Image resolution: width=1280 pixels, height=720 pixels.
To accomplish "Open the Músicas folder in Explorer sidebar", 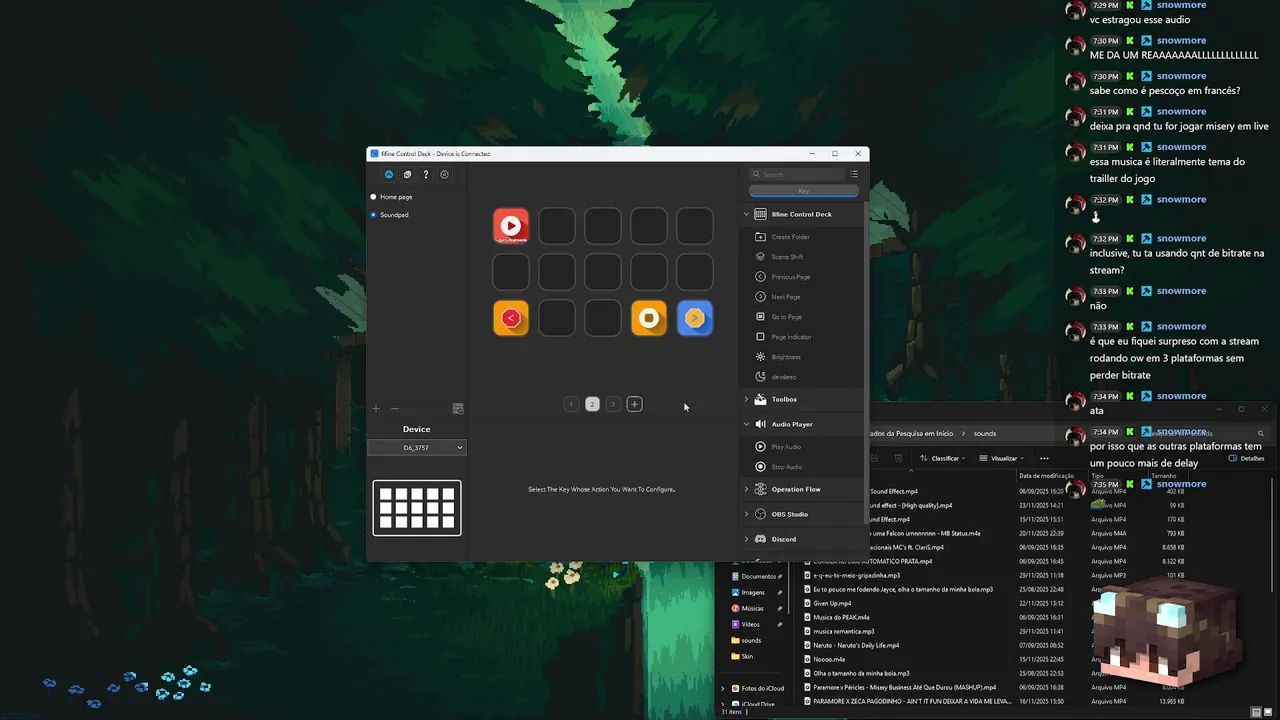I will [x=749, y=608].
